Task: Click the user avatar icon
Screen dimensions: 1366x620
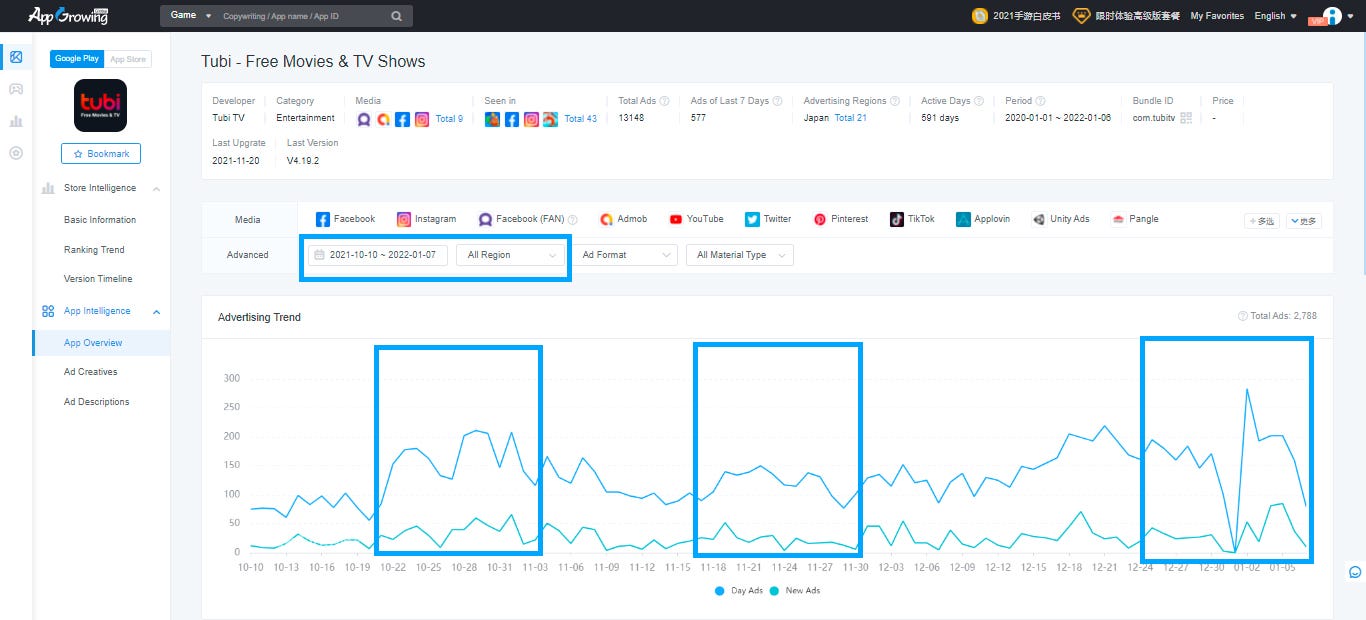Action: click(x=1332, y=16)
